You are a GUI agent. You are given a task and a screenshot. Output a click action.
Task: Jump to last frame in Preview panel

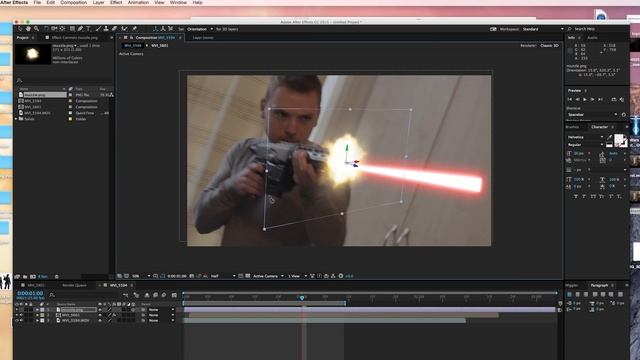tap(600, 99)
